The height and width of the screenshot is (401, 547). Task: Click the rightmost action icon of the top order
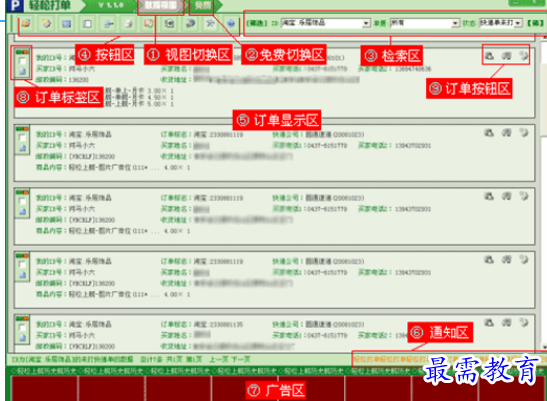524,55
